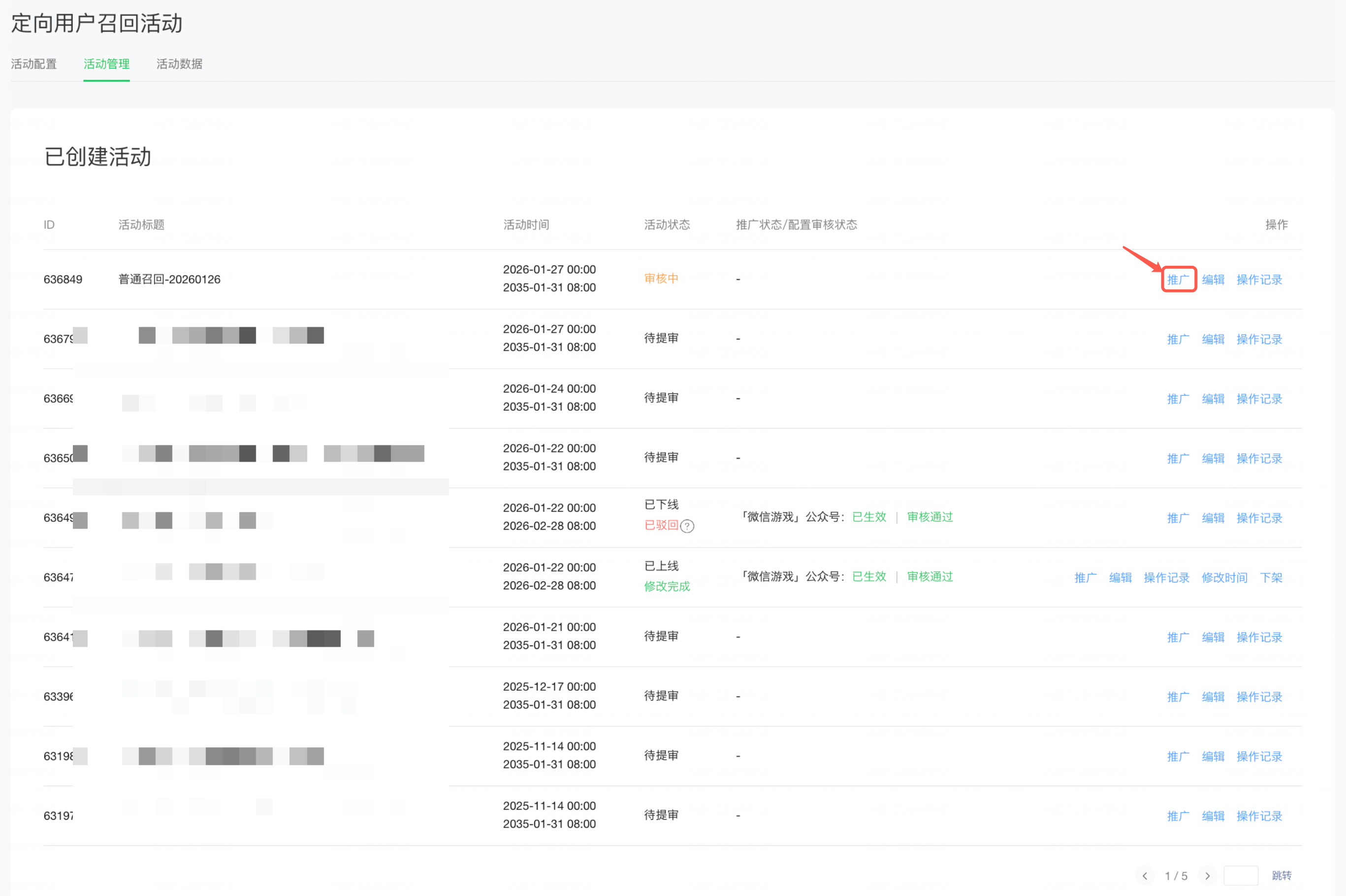Go to previous page with left chevron
The width and height of the screenshot is (1346, 896).
point(1144,875)
